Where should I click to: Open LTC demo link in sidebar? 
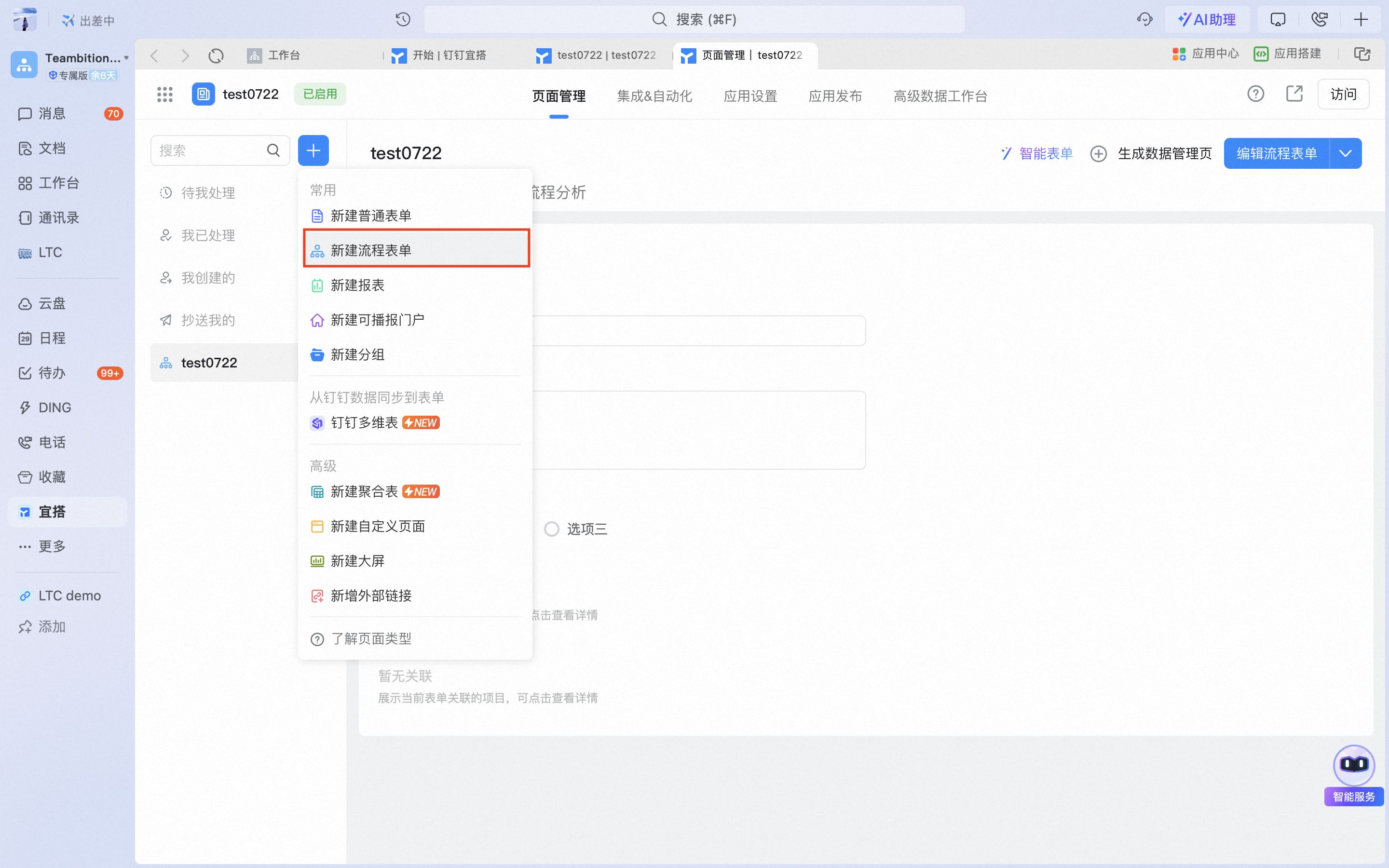(68, 596)
